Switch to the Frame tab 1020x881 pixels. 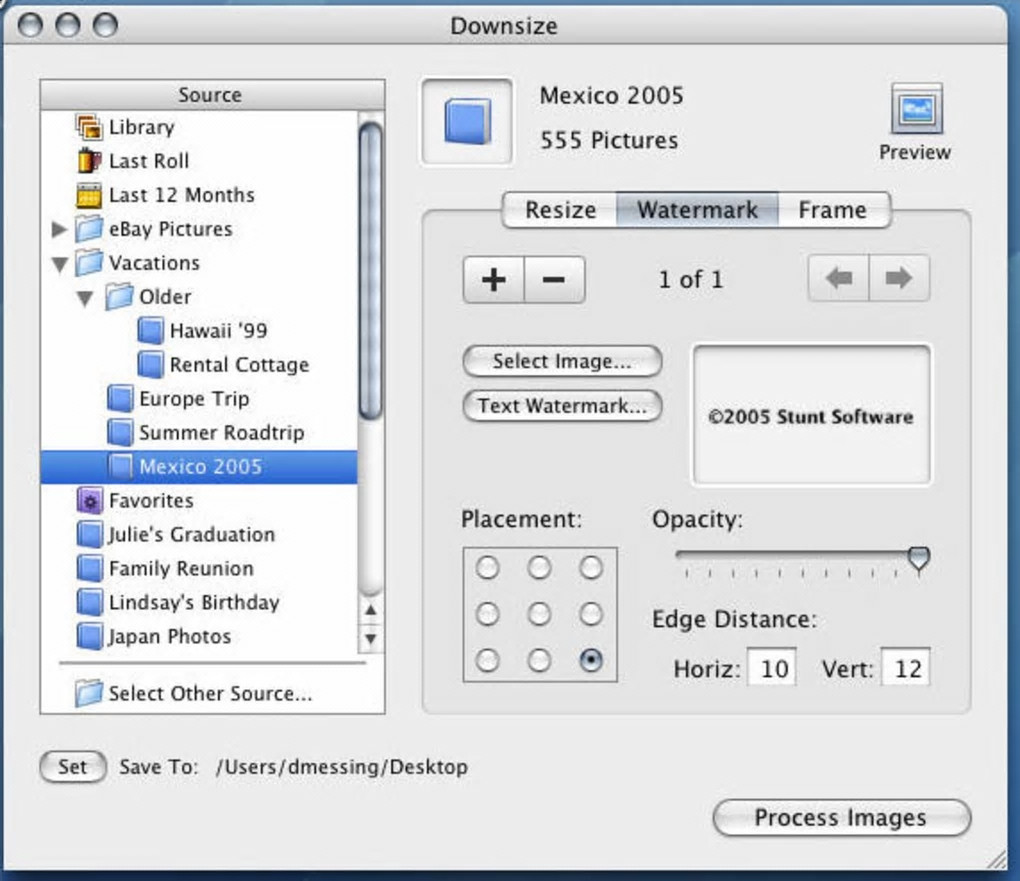[x=833, y=210]
